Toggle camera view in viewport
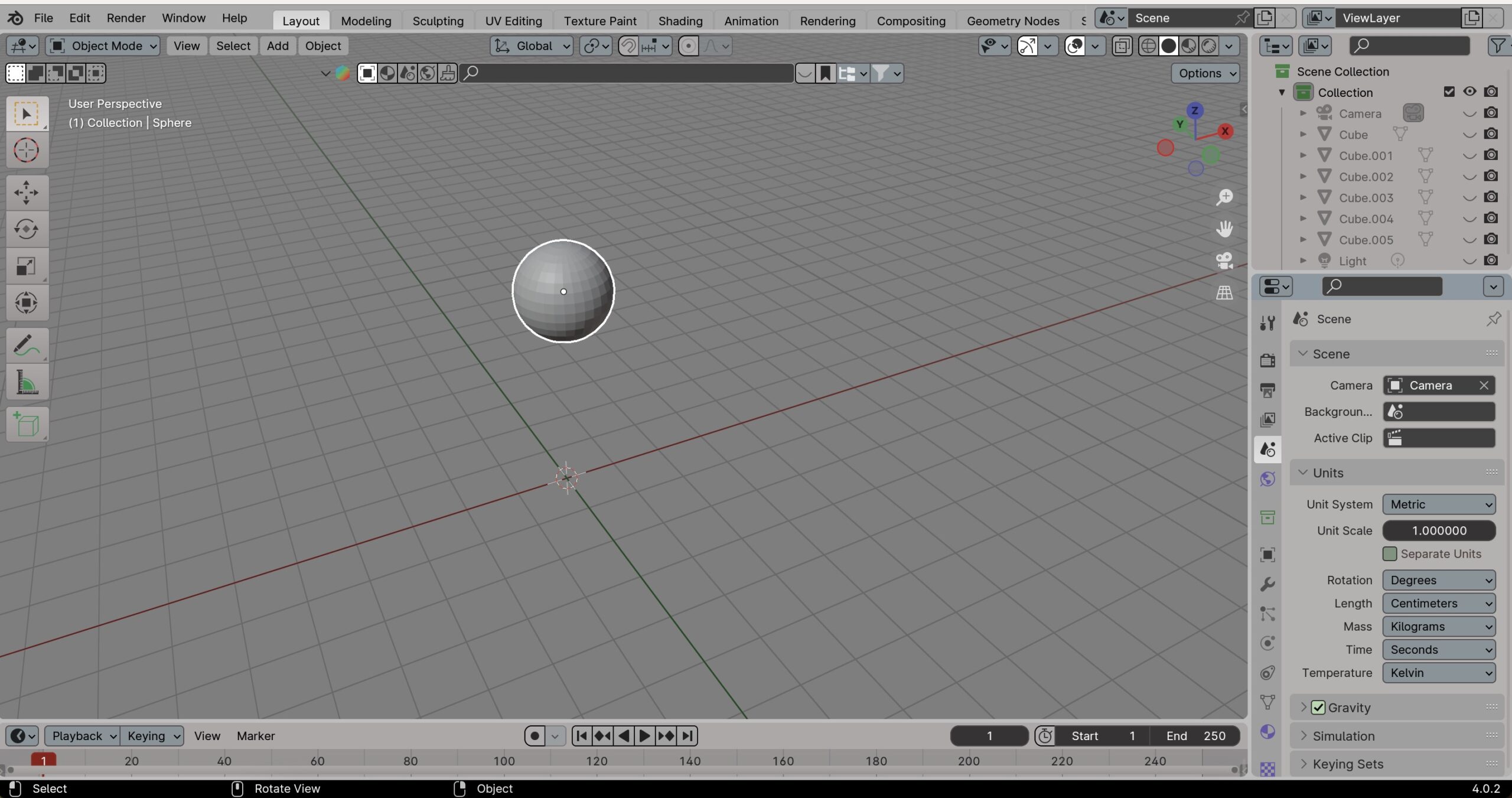The height and width of the screenshot is (798, 1512). [x=1224, y=260]
